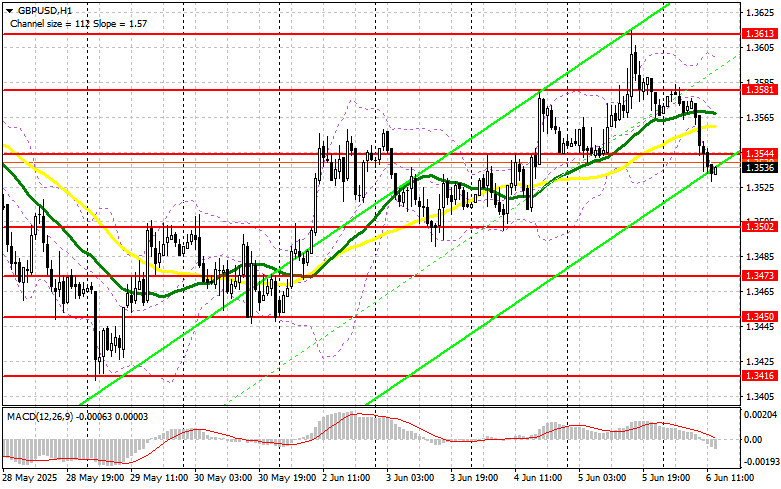Click the black 1.3536 current price tag

pos(759,167)
